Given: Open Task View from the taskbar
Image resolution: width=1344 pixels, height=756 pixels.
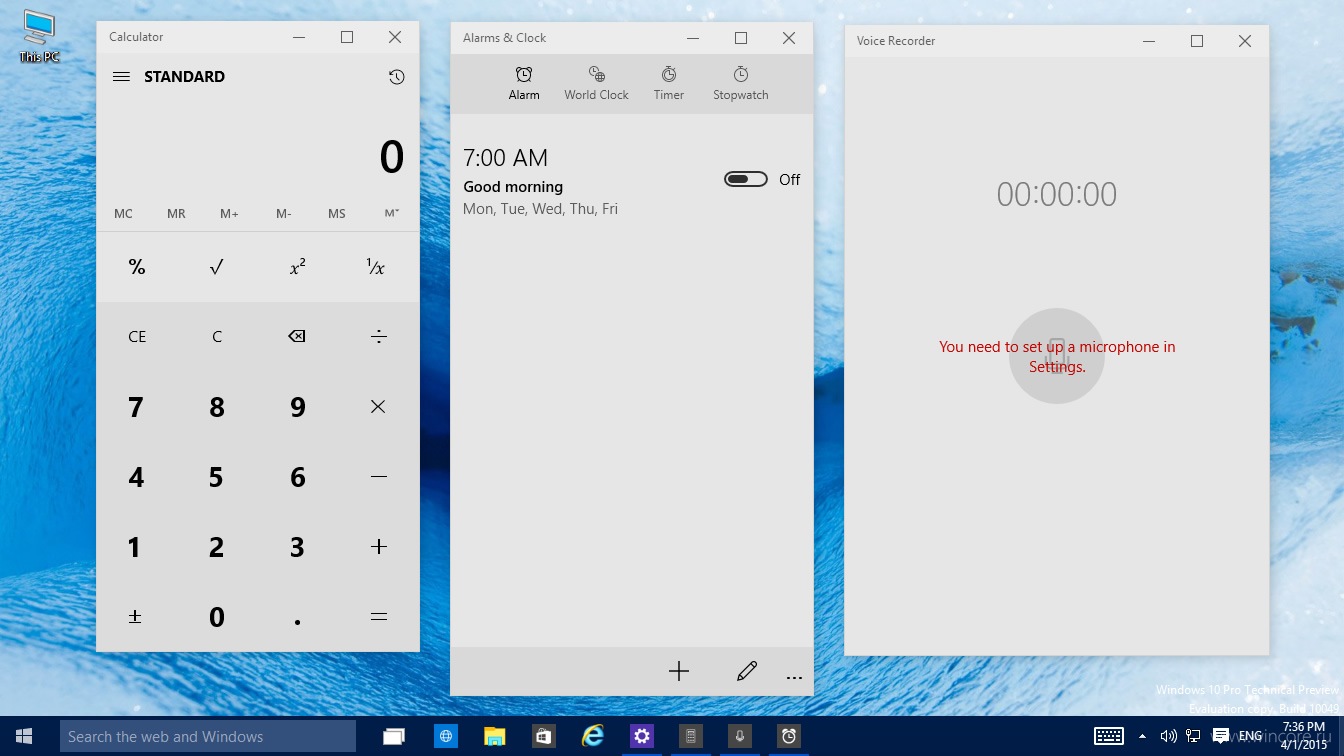Looking at the screenshot, I should pos(394,737).
